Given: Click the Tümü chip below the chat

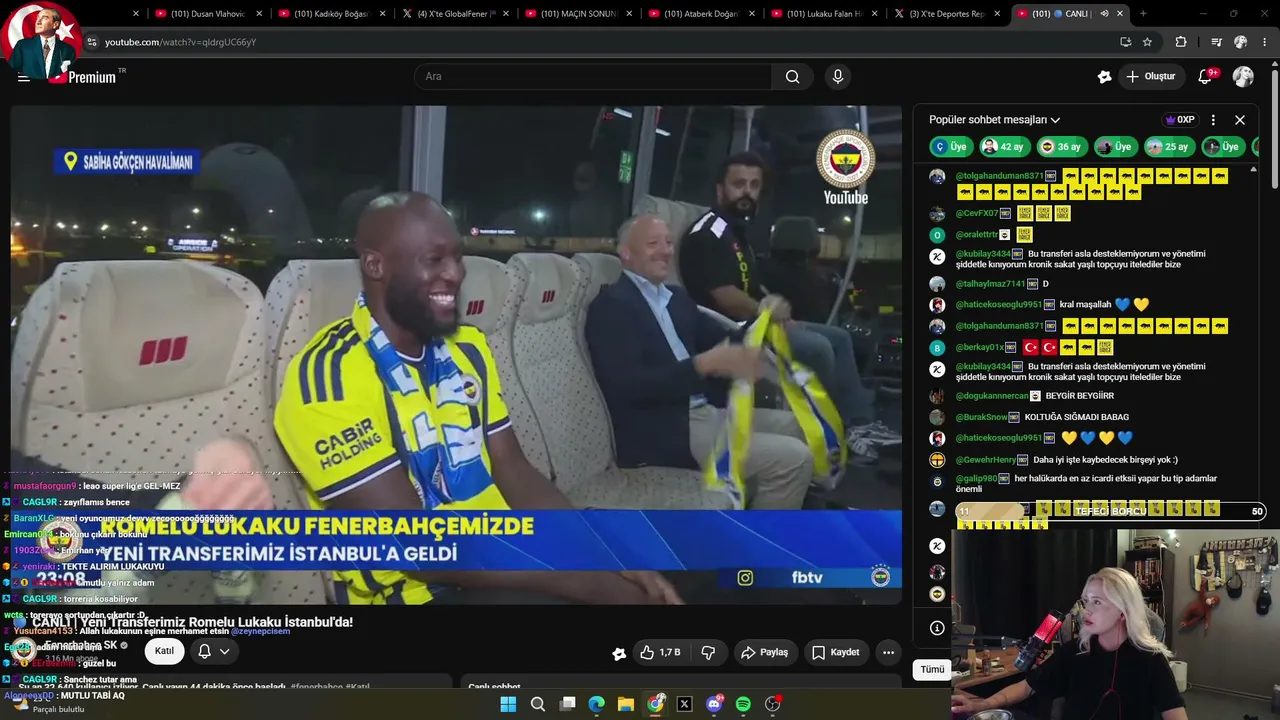Looking at the screenshot, I should tap(932, 669).
